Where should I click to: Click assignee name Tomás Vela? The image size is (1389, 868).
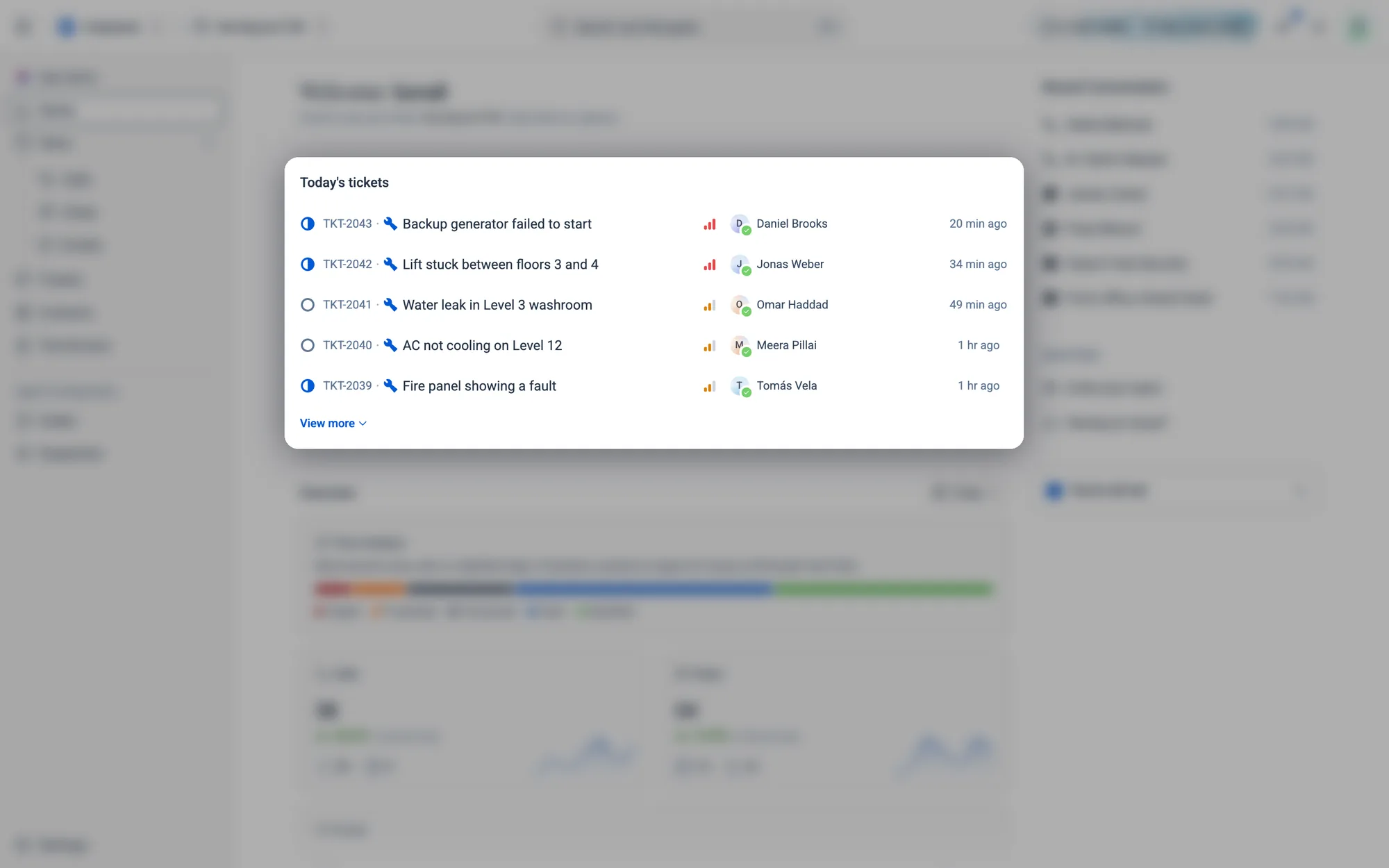[787, 386]
